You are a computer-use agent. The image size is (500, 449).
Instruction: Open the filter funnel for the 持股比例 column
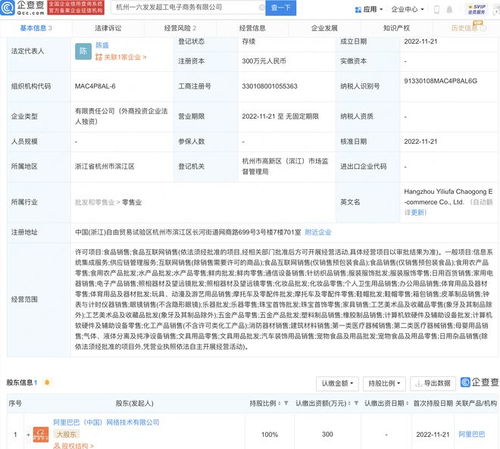[286, 403]
